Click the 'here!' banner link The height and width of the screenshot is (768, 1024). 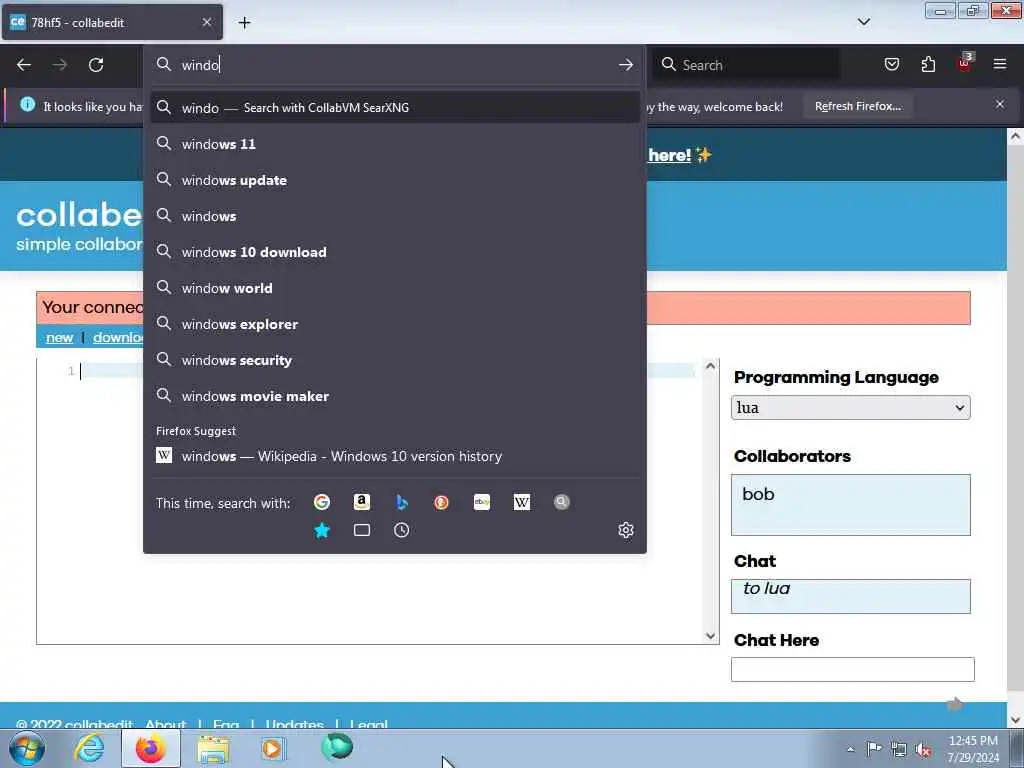tap(669, 155)
